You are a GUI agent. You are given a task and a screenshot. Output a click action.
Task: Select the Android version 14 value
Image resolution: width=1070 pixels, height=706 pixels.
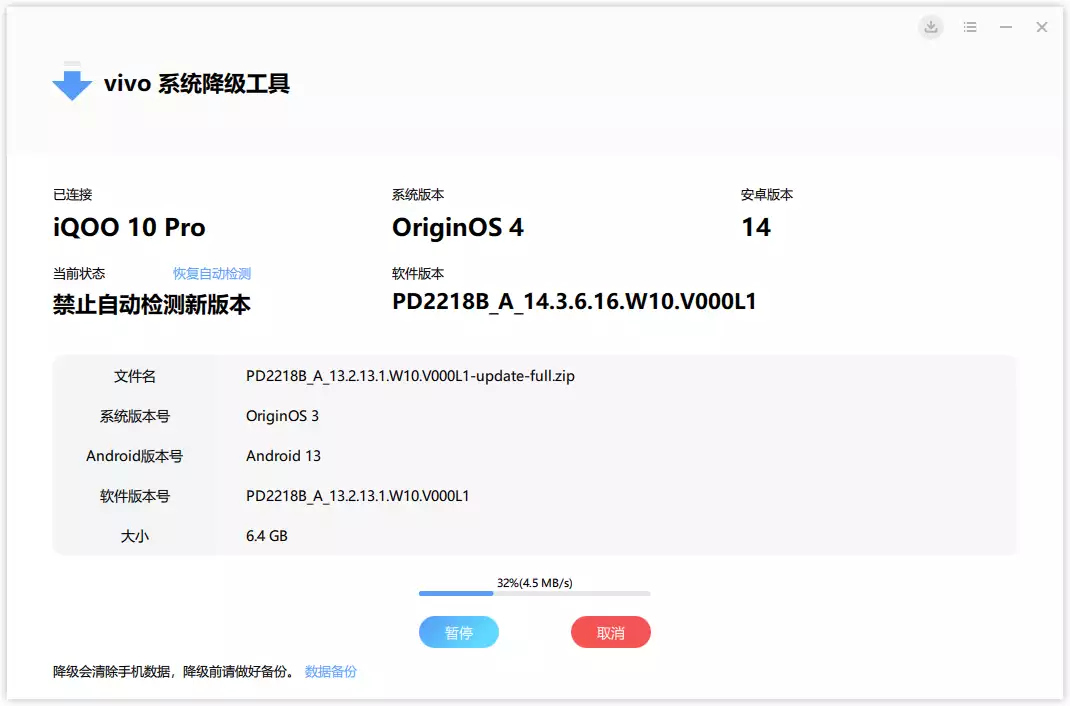tap(756, 227)
